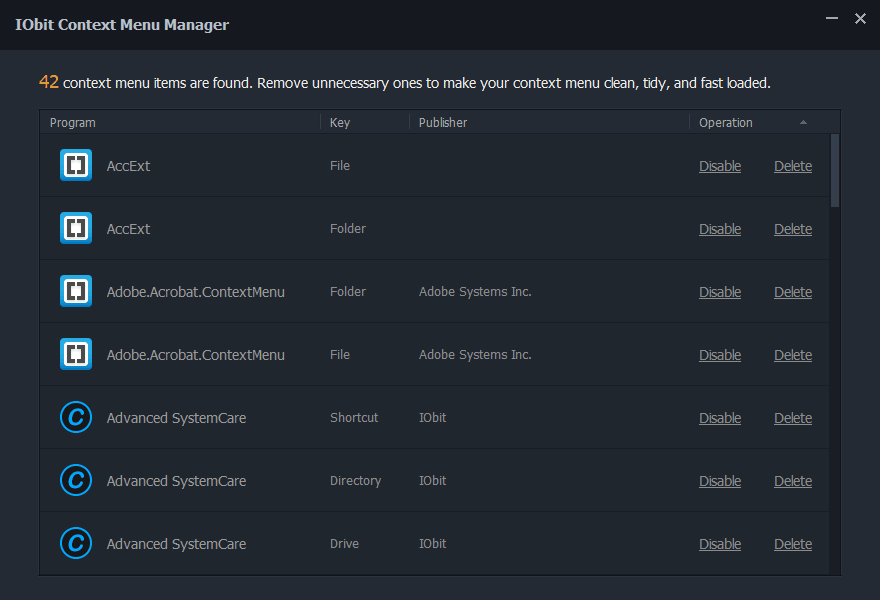Delete the Advanced SystemCare Drive entry
The width and height of the screenshot is (880, 600).
tap(792, 544)
